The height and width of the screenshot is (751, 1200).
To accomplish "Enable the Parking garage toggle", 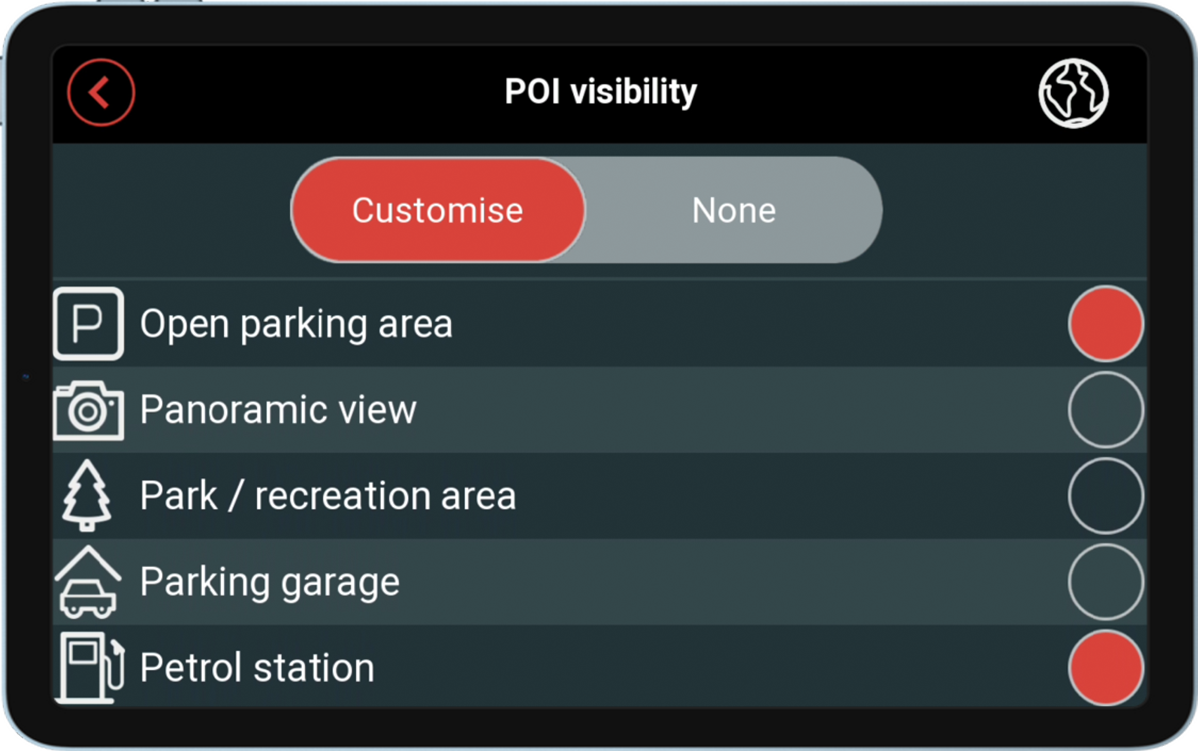I will pyautogui.click(x=1105, y=582).
